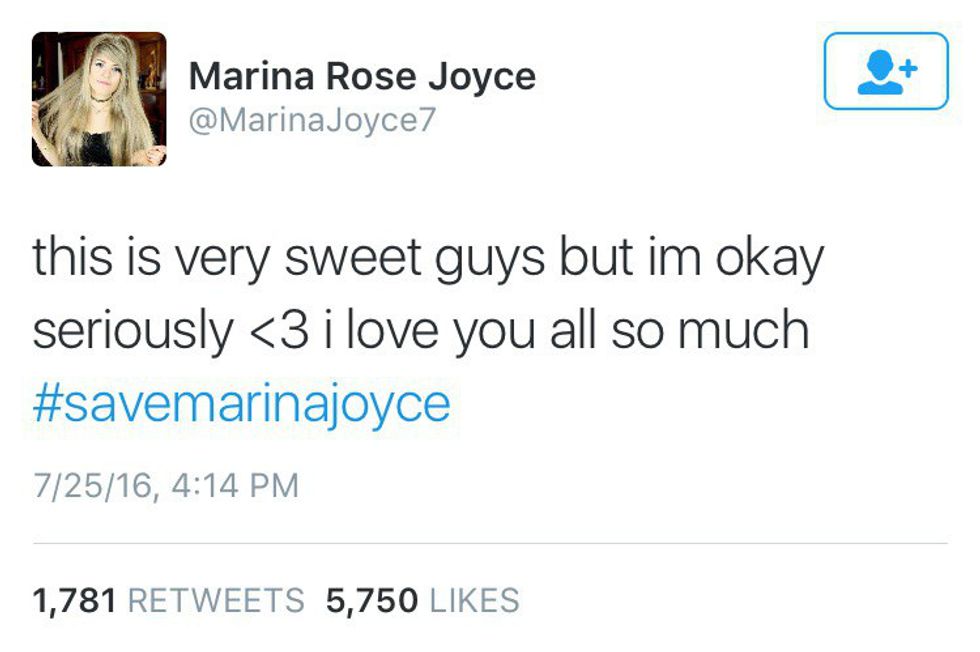
Task: Click the 1,781 retweet count number
Action: [x=76, y=600]
